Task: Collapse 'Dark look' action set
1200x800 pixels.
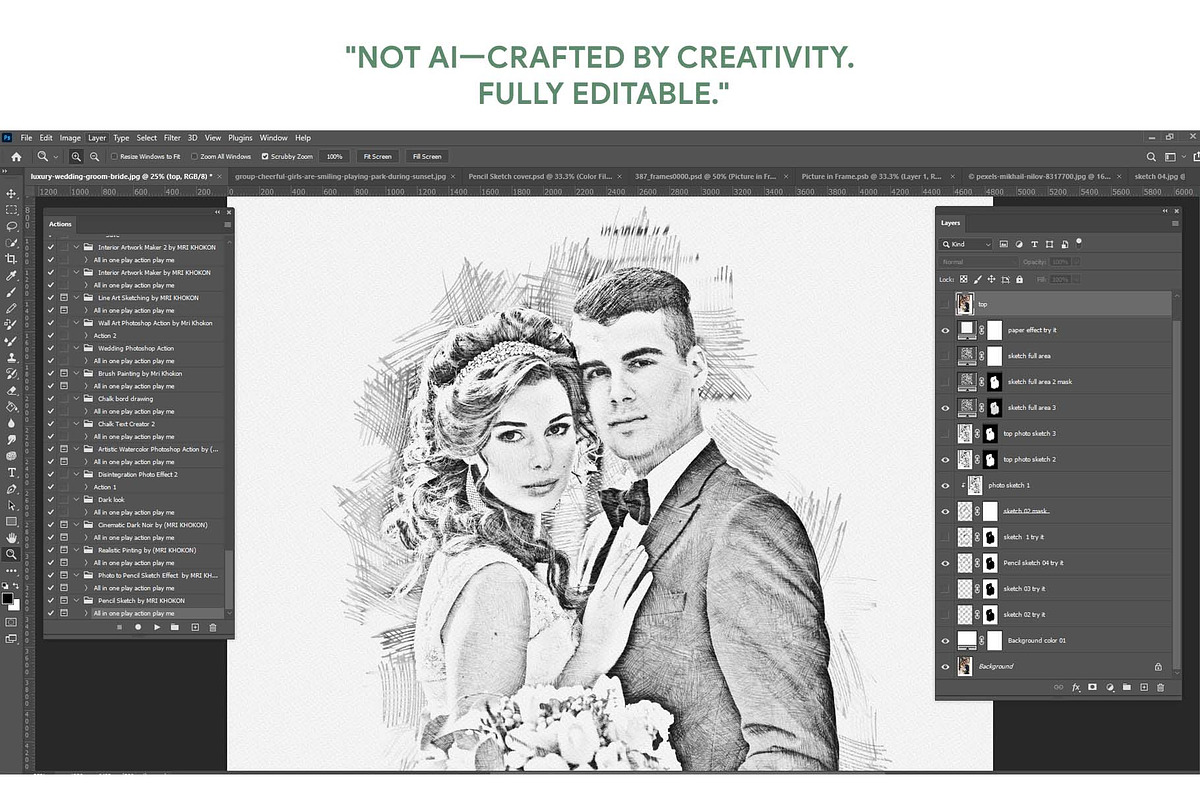Action: point(77,499)
